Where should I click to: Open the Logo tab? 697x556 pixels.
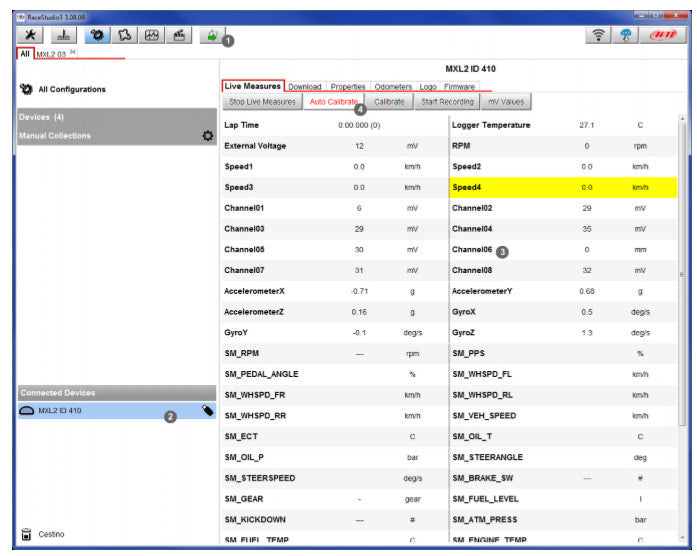428,87
